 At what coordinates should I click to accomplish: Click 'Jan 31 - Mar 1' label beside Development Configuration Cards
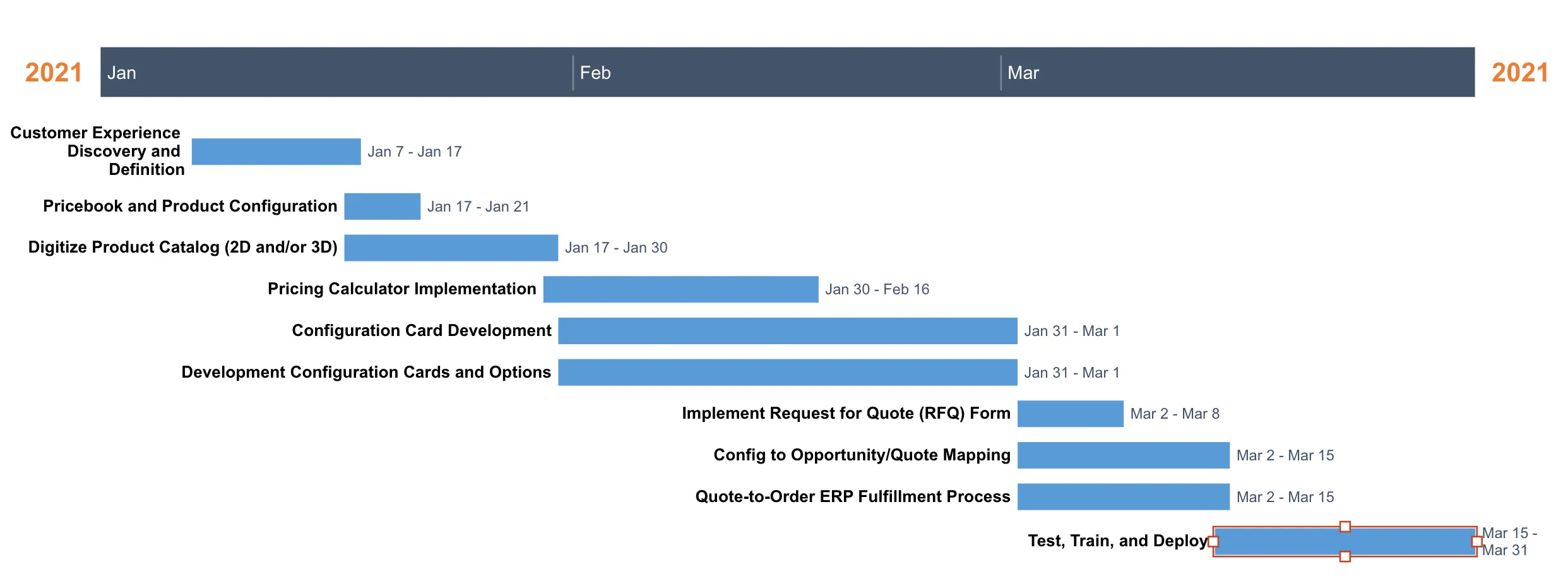point(1072,373)
